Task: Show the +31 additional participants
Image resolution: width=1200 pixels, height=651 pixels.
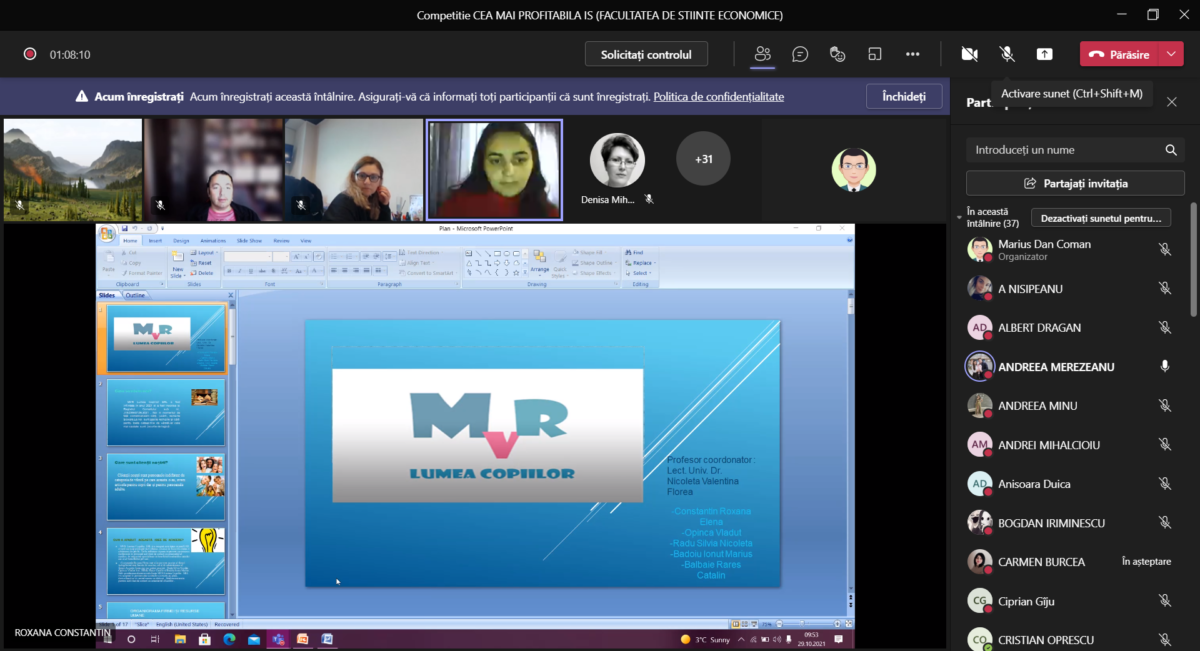Action: [703, 158]
